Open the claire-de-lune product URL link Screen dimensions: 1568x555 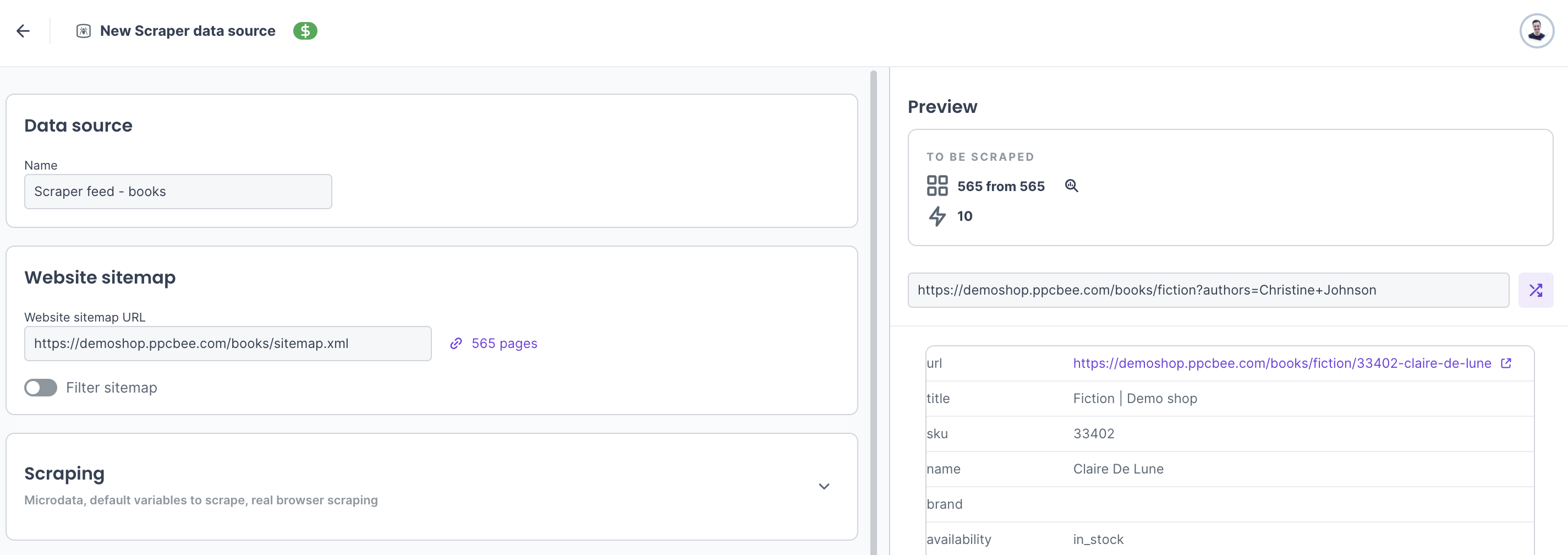point(1281,363)
